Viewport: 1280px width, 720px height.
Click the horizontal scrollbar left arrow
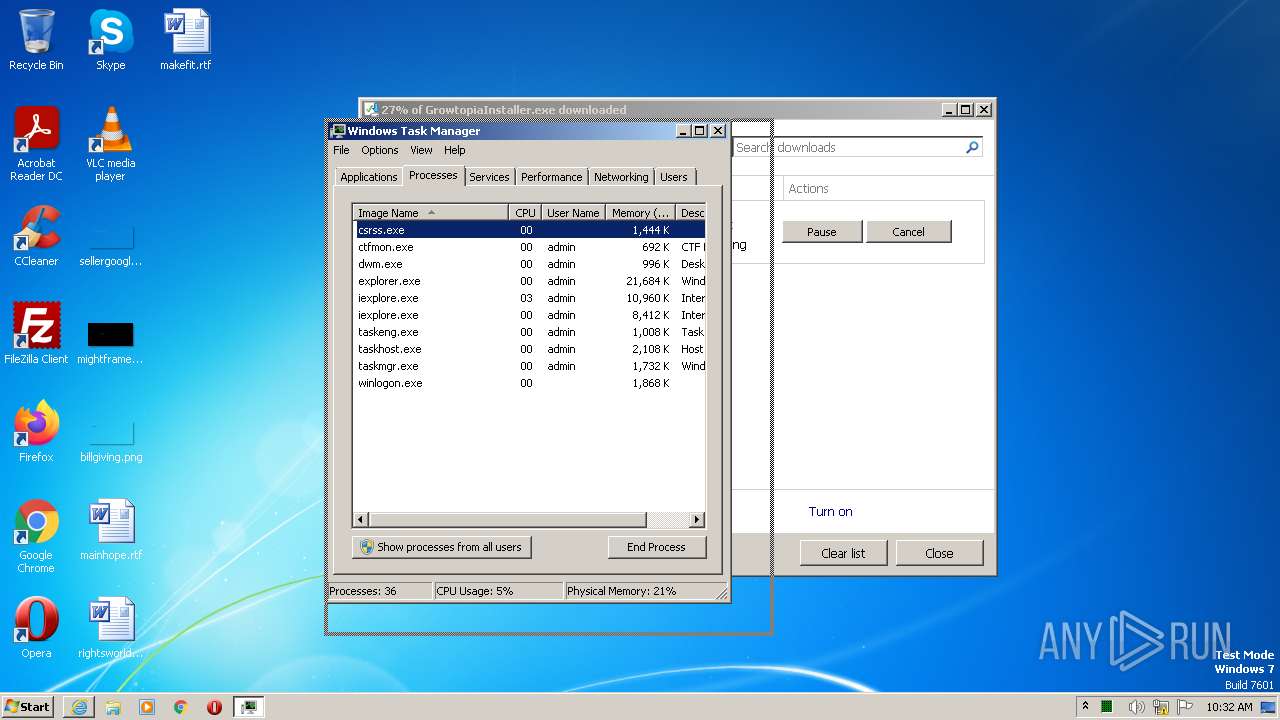tap(361, 520)
